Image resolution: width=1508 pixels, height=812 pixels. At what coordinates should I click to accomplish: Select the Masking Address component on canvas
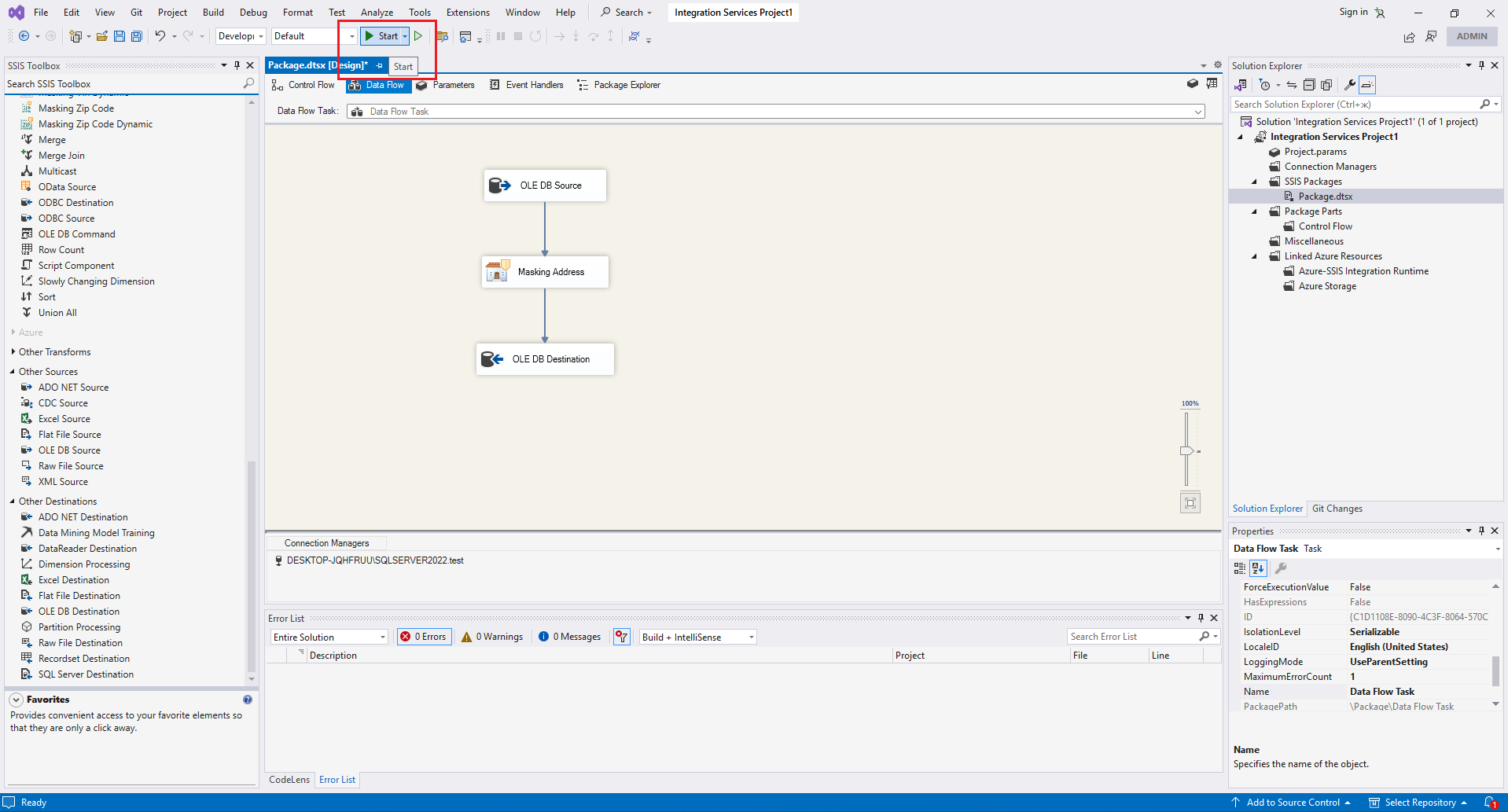pos(545,272)
